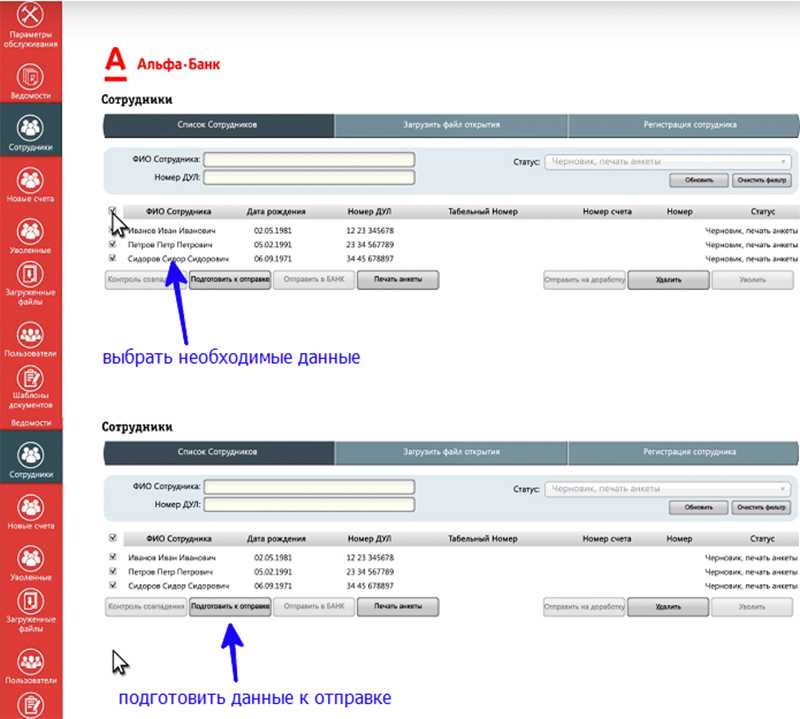Open Загруженные файлы in the upper sidebar

click(30, 284)
